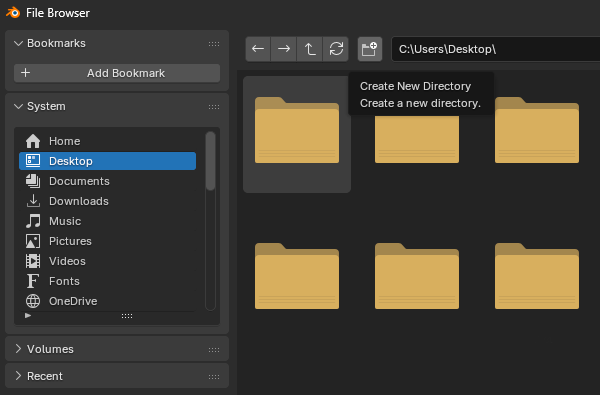600x395 pixels.
Task: Select the bottom-row rightmost folder
Action: coord(537,276)
